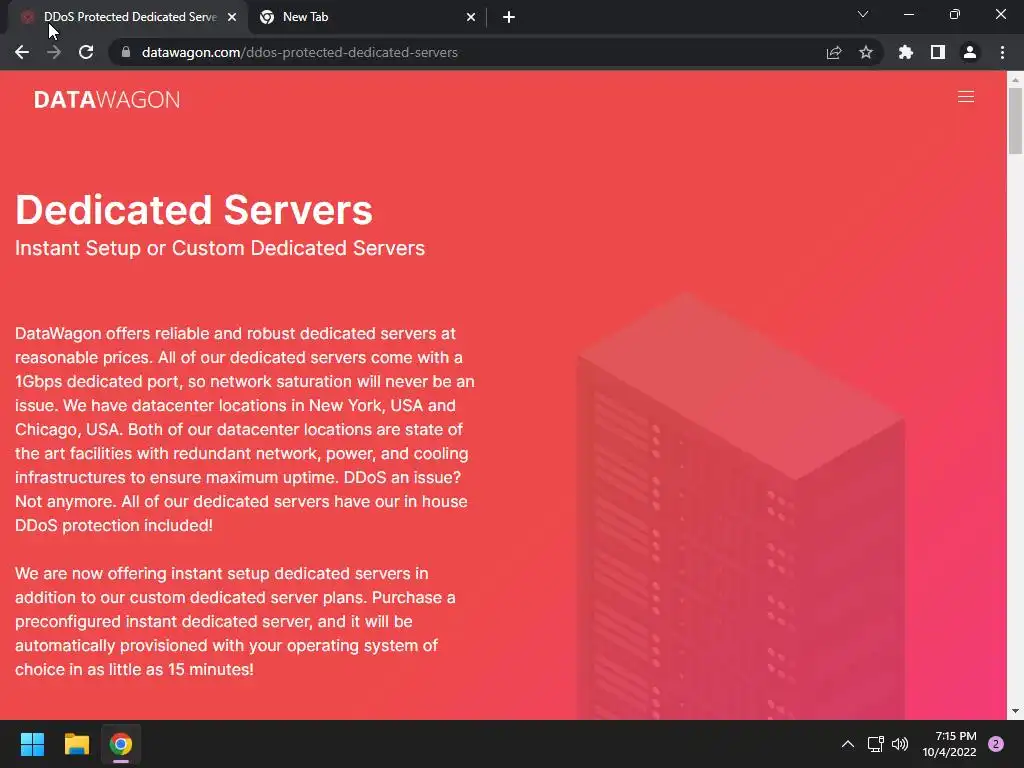Open clock showing 7:15 PM
1024x768 pixels.
[x=949, y=744]
